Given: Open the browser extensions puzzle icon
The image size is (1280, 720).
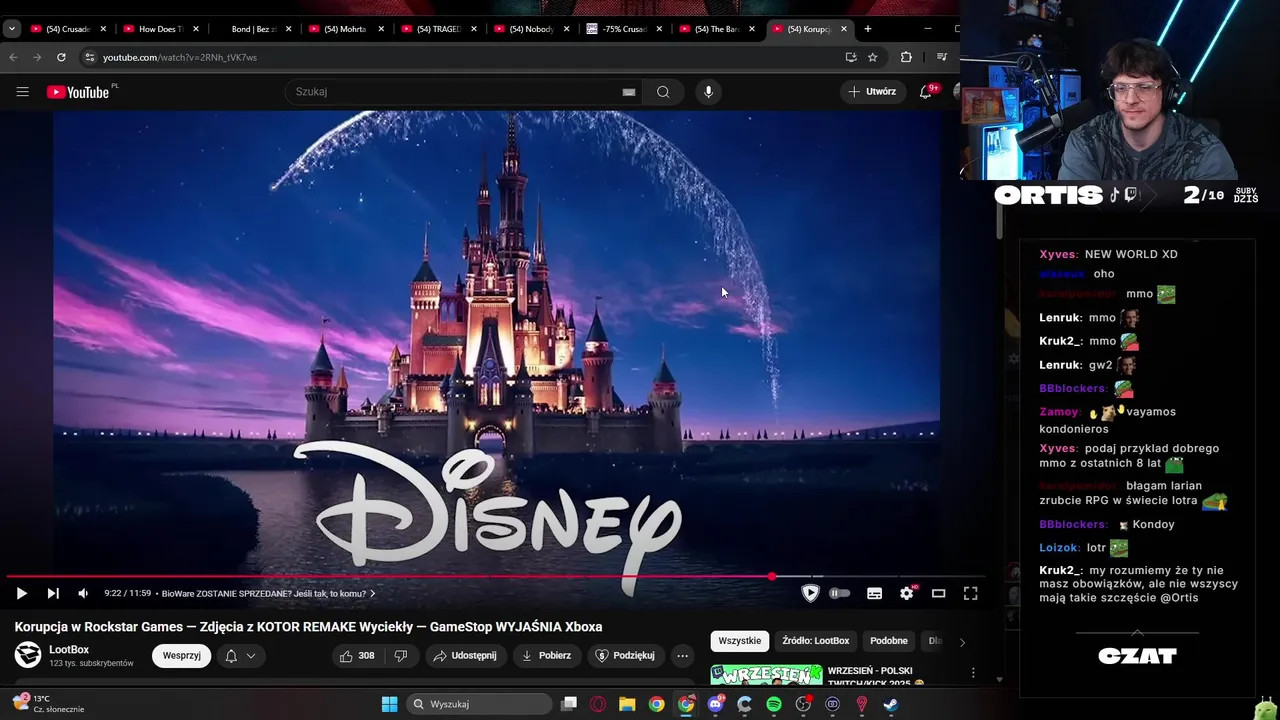Looking at the screenshot, I should [x=906, y=57].
